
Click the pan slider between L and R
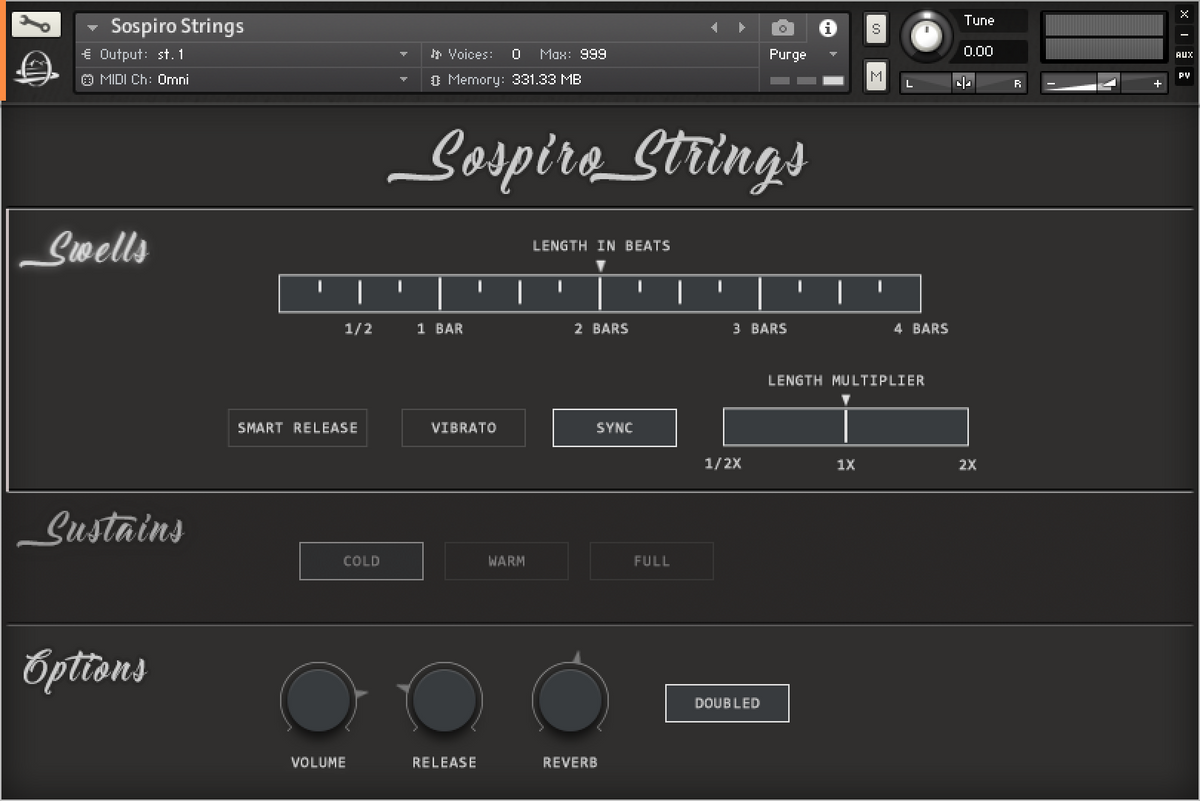tap(963, 84)
